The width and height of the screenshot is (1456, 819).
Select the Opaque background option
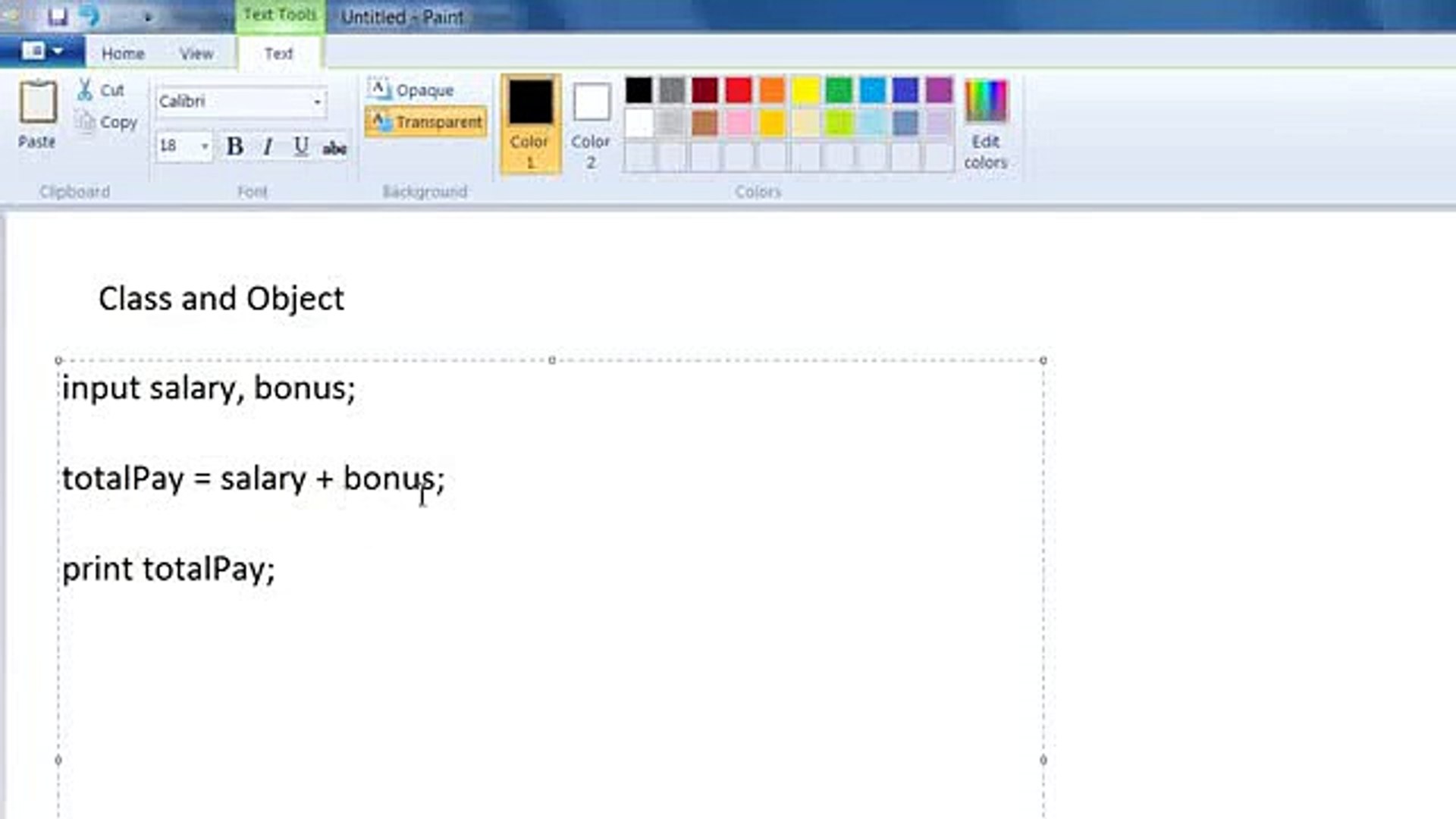tap(411, 90)
